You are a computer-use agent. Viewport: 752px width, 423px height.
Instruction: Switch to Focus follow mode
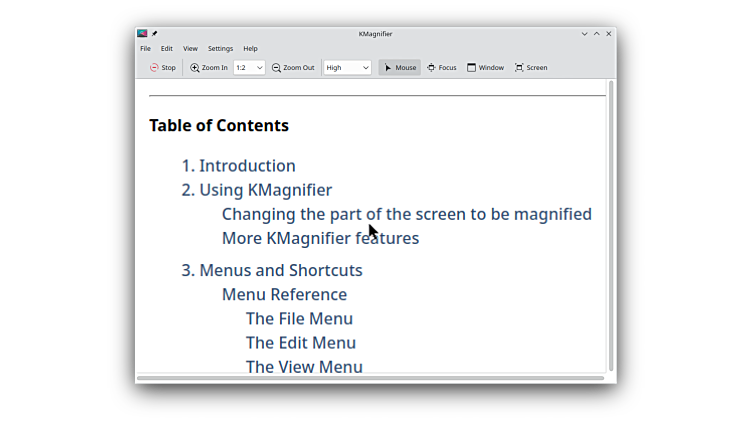pyautogui.click(x=441, y=68)
